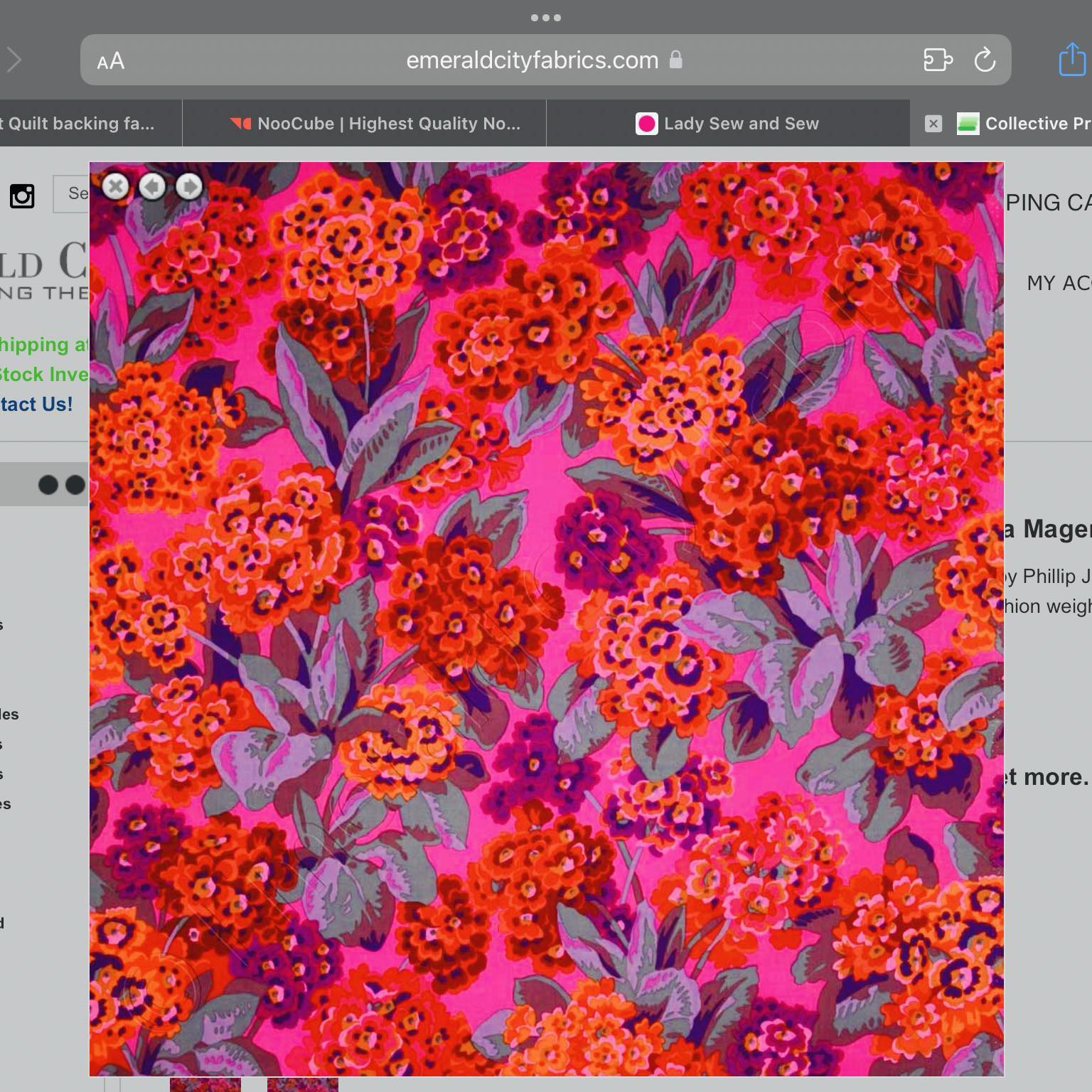Click the NooCube tab favicon
This screenshot has width=1092, height=1092.
240,124
